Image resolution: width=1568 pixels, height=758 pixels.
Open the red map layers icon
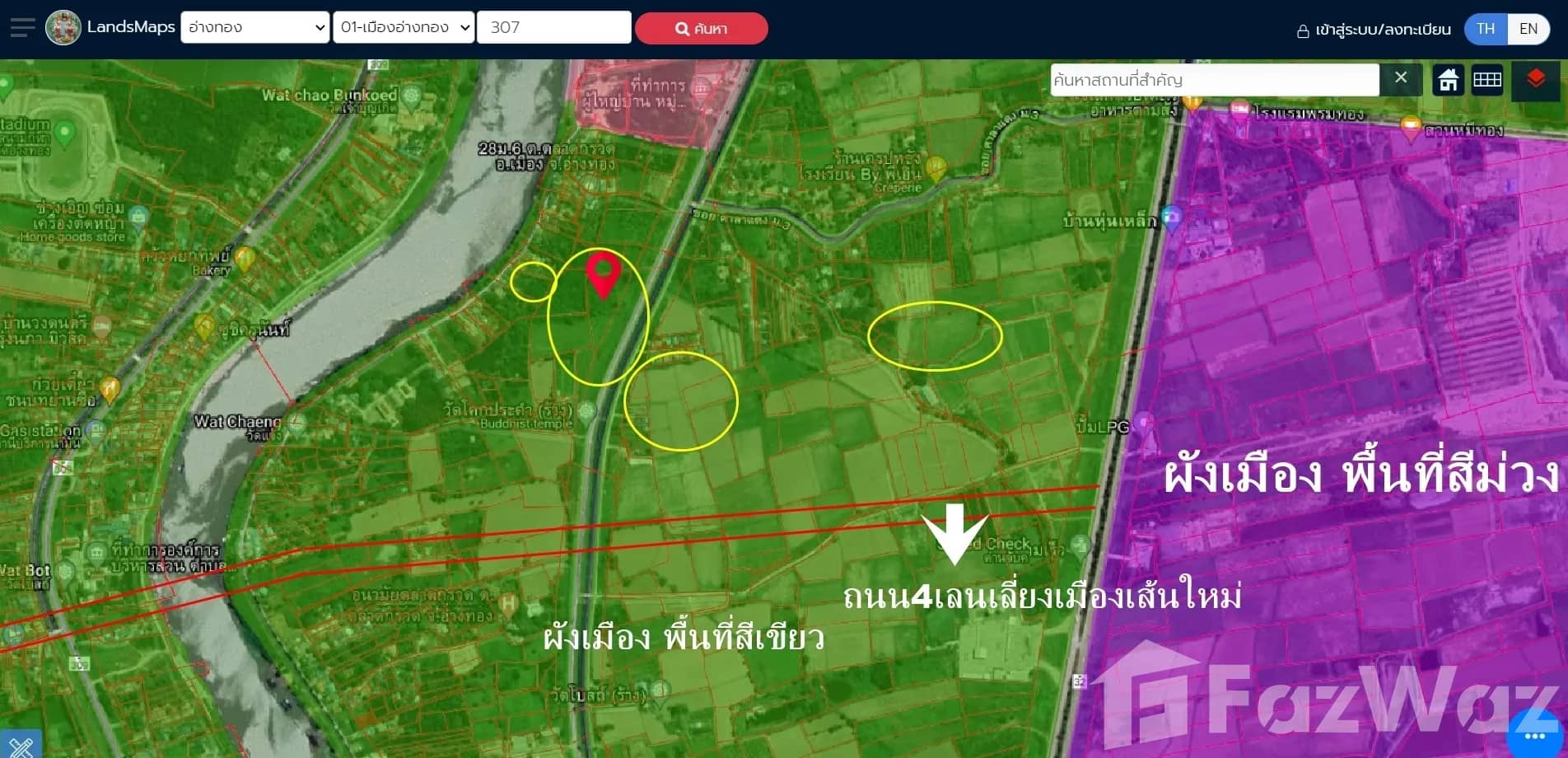click(x=1535, y=80)
